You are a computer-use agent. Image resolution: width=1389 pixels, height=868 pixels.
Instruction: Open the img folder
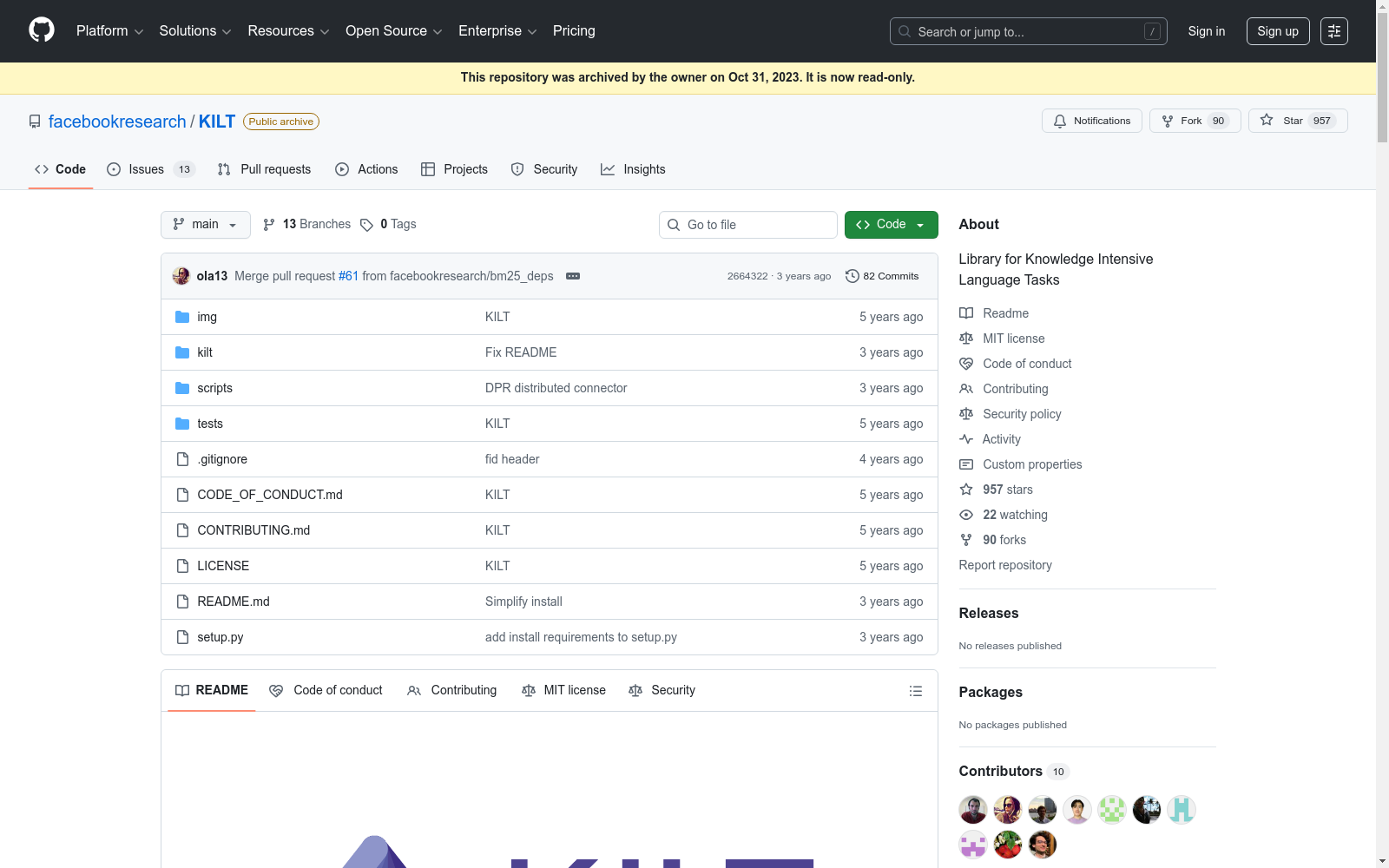coord(207,317)
